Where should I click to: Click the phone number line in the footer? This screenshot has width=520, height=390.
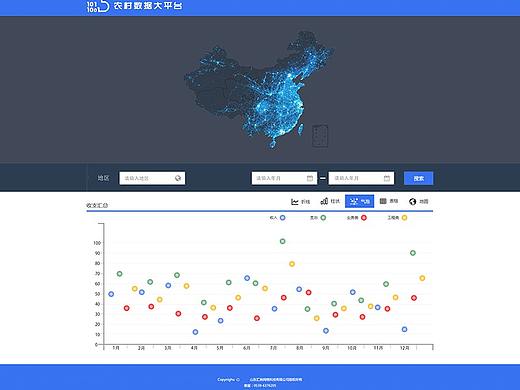[260, 386]
